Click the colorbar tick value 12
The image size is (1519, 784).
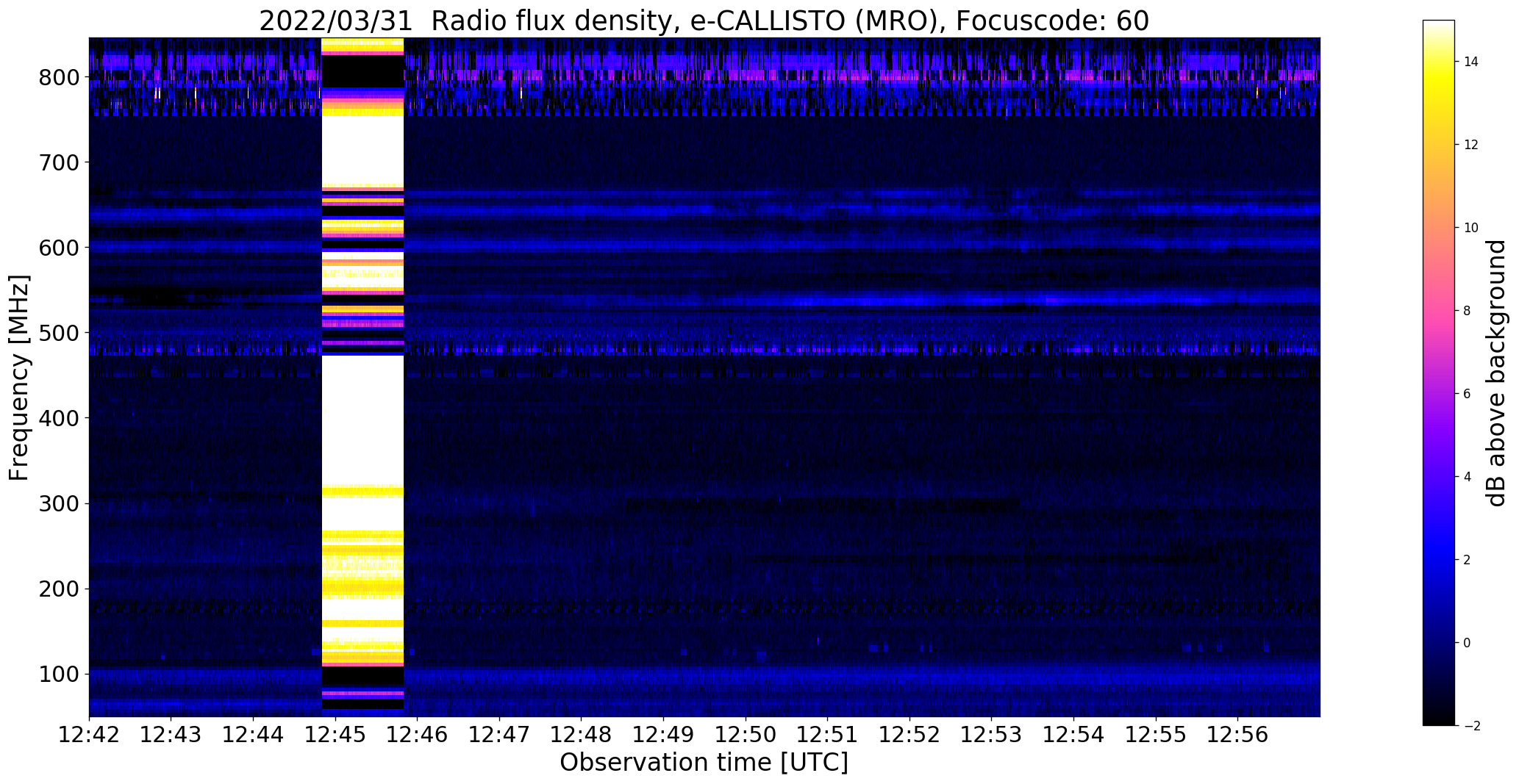[x=1471, y=145]
